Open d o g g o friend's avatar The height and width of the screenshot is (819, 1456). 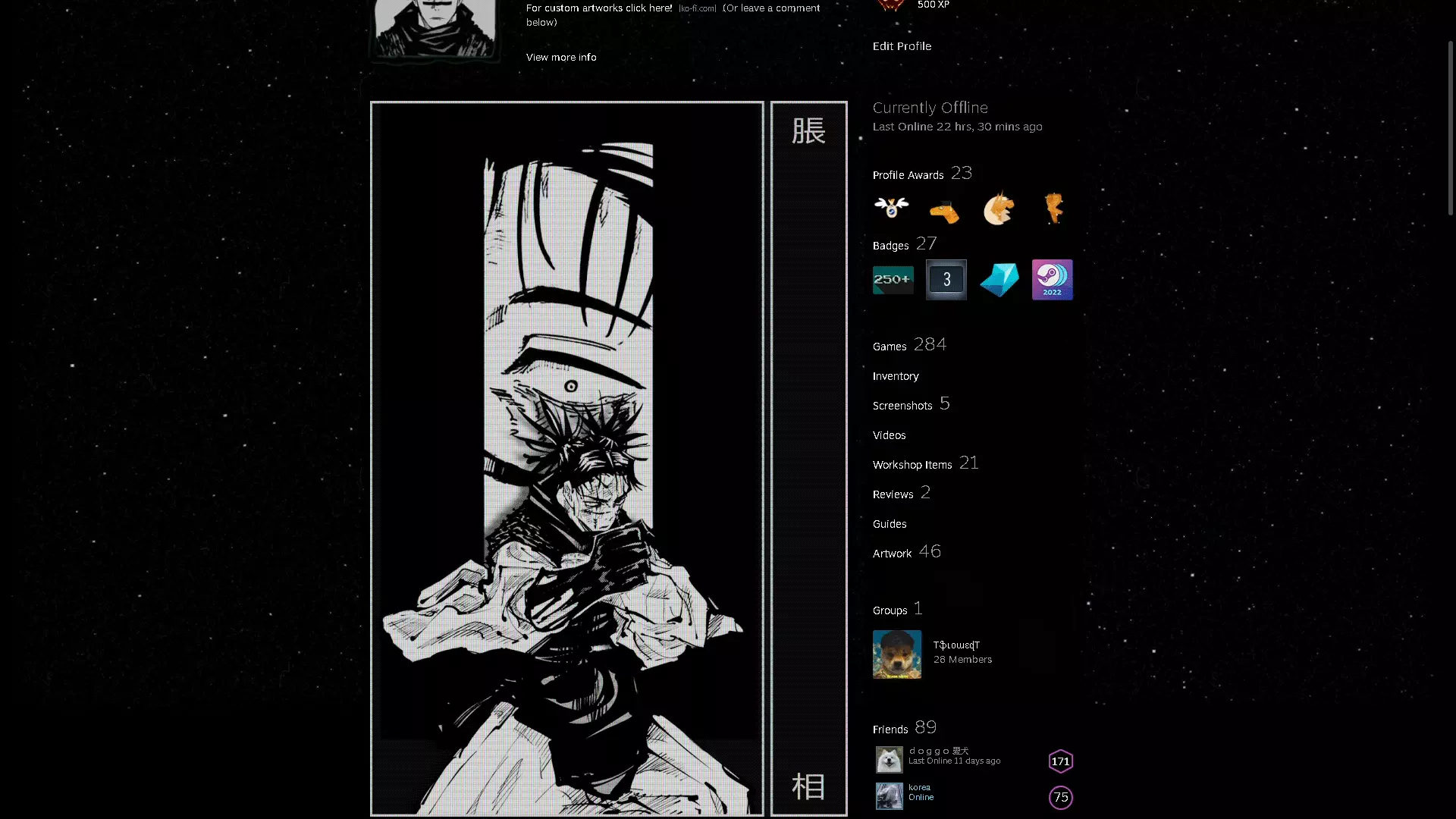890,760
